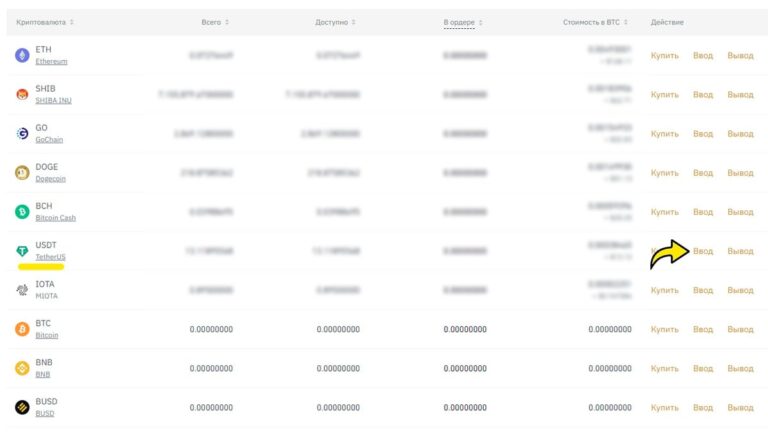
Task: Click the BTC row Стоимость в BTC value
Action: click(x=610, y=329)
